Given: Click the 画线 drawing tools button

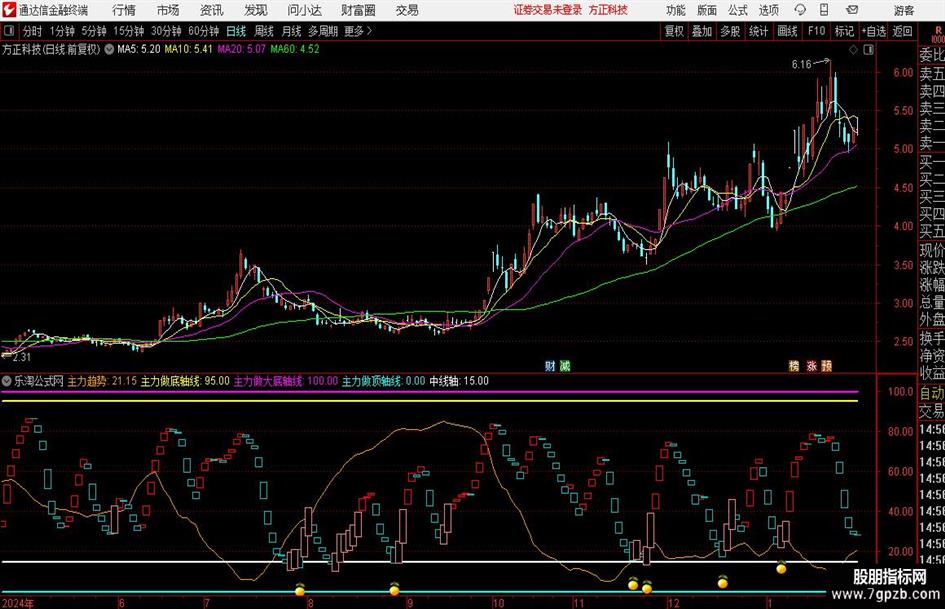Looking at the screenshot, I should (x=787, y=31).
